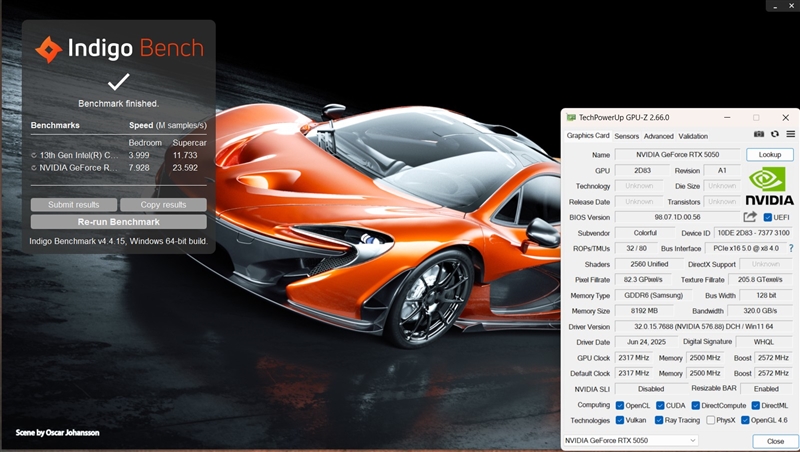Click the GPU-Z refresh icon
800x452 pixels.
point(774,134)
